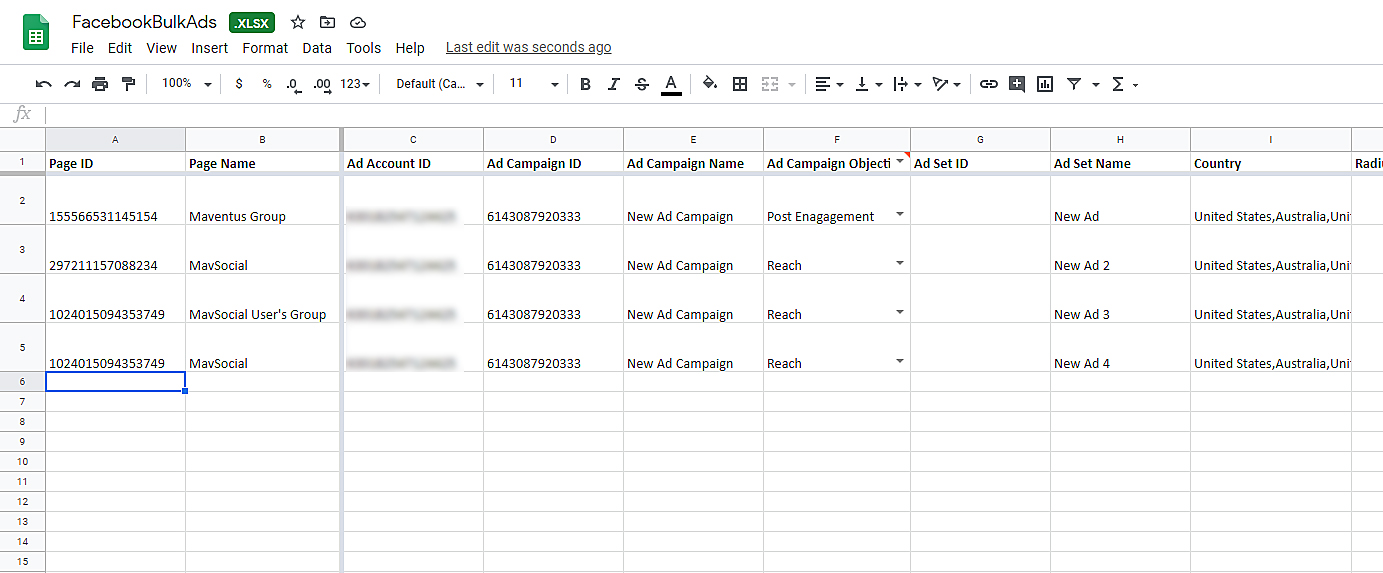Viewport: 1383px width, 573px height.
Task: Select the New Ad 3 cell
Action: click(1120, 298)
